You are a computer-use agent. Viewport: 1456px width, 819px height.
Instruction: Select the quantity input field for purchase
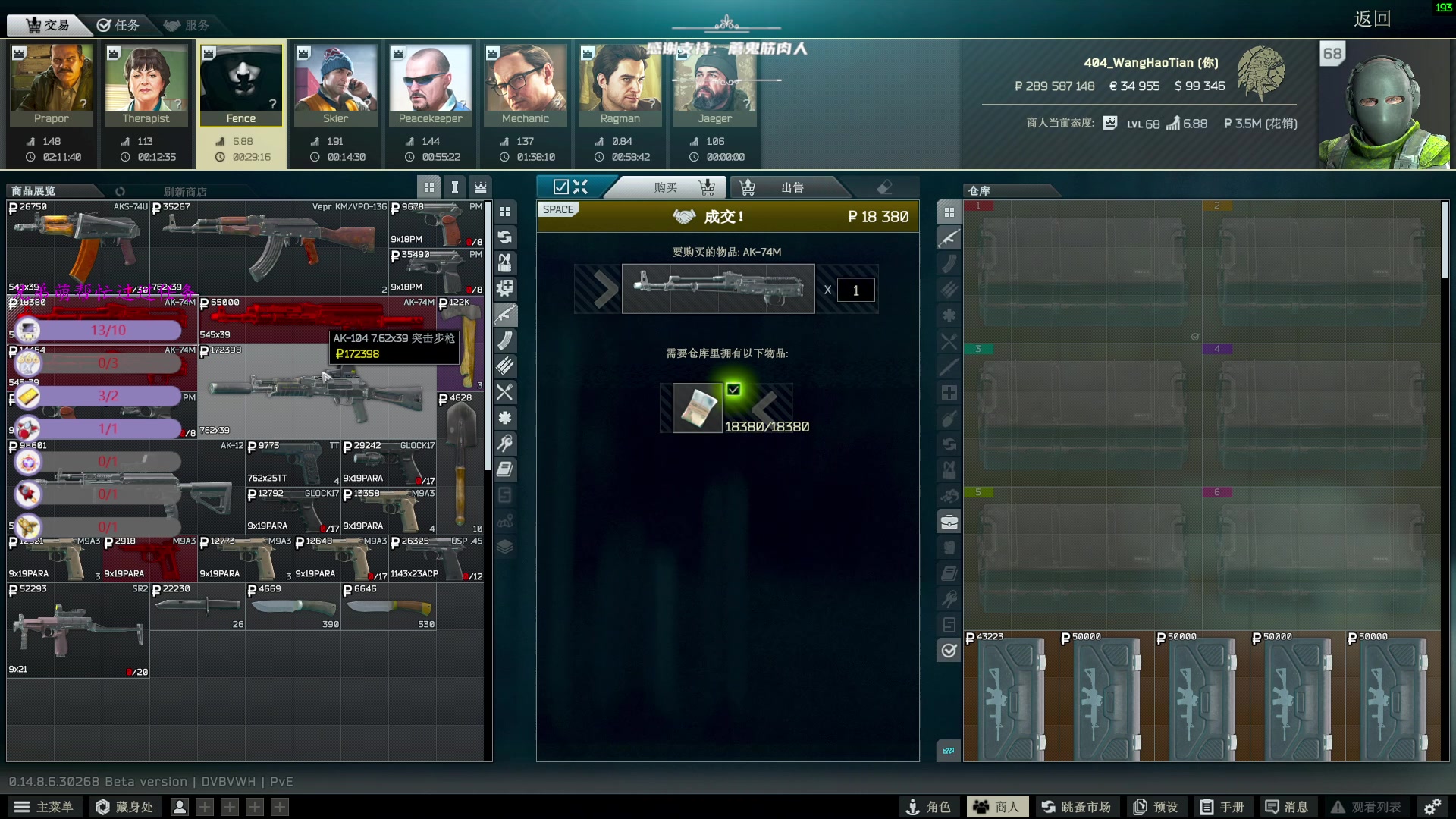[855, 290]
